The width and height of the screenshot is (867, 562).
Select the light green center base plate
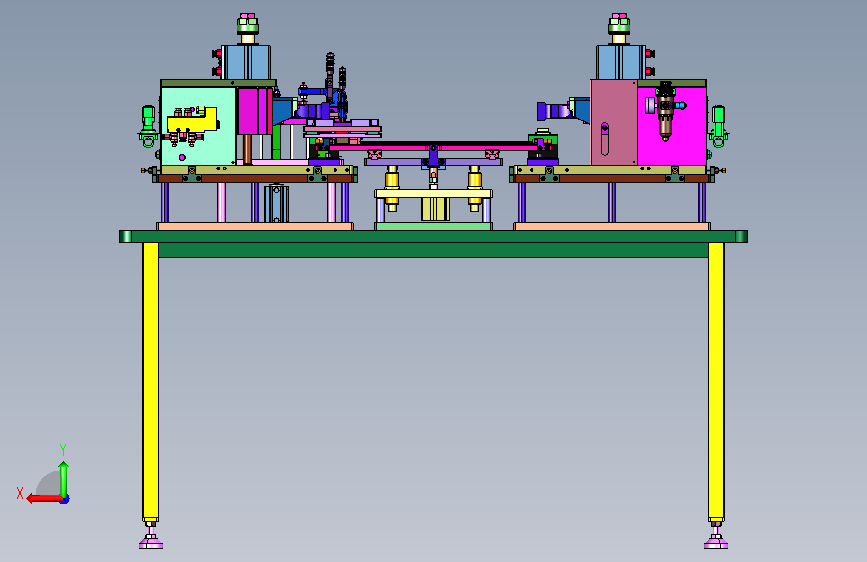[434, 226]
